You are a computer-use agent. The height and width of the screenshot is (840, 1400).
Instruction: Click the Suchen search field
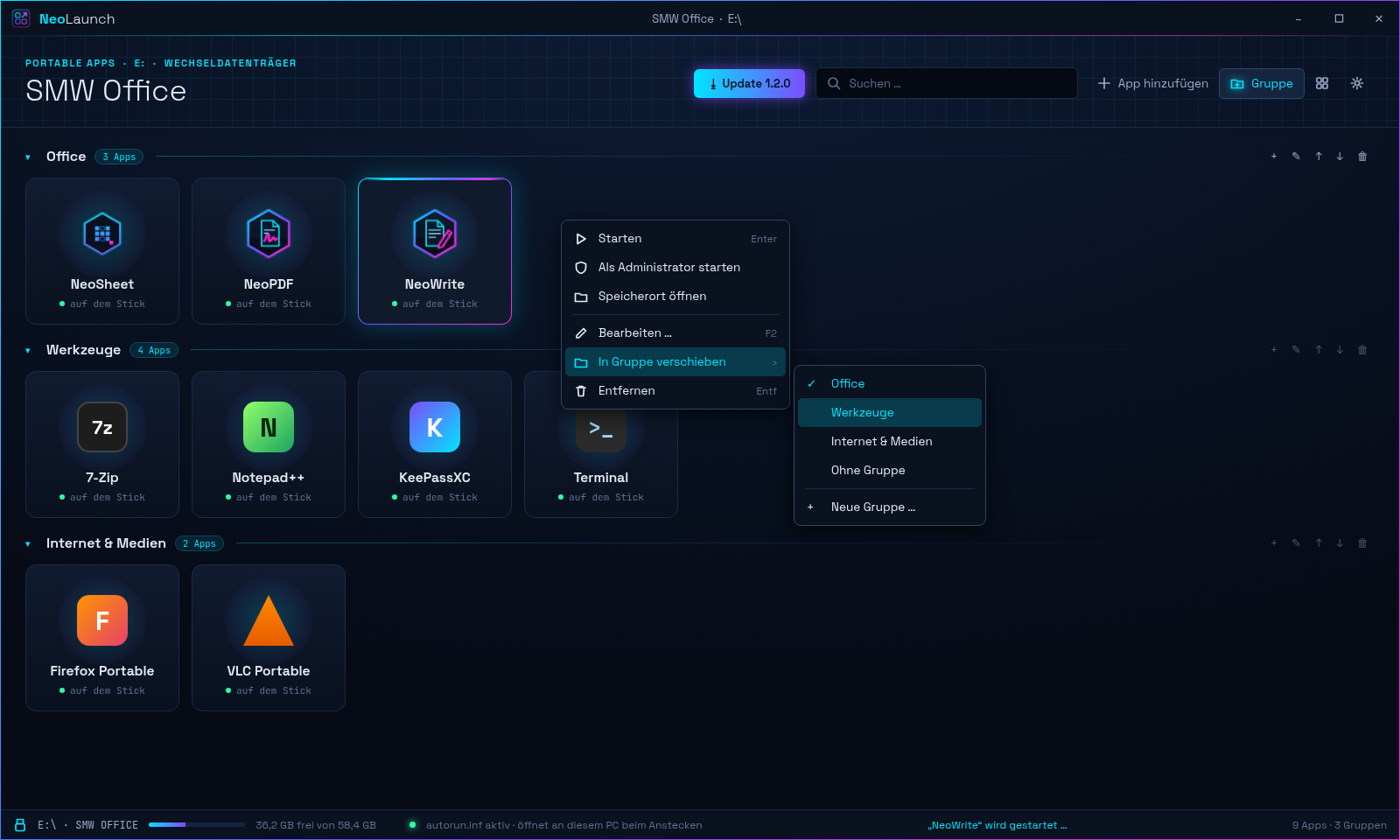pos(947,83)
